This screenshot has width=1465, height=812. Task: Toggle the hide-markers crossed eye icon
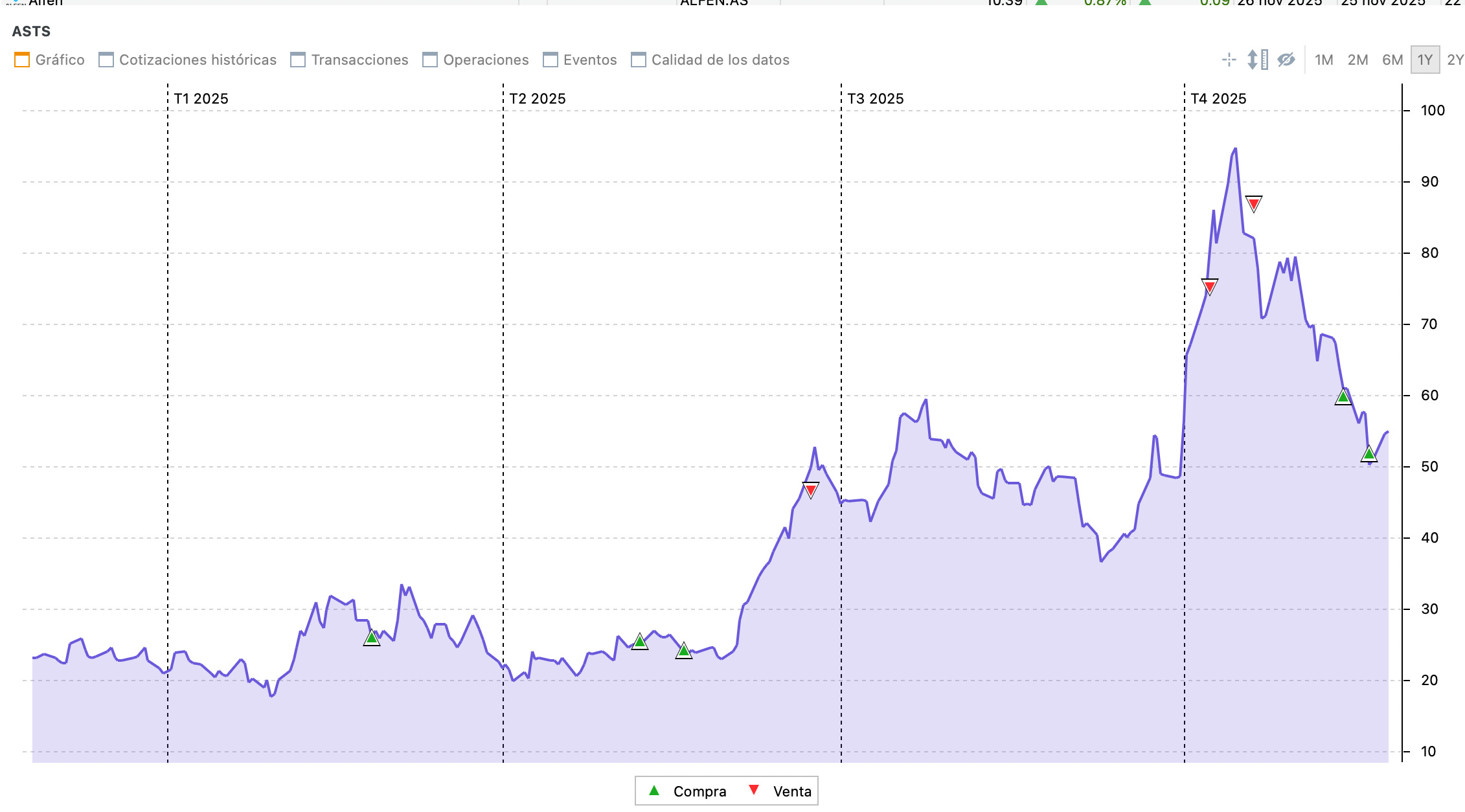coord(1286,60)
